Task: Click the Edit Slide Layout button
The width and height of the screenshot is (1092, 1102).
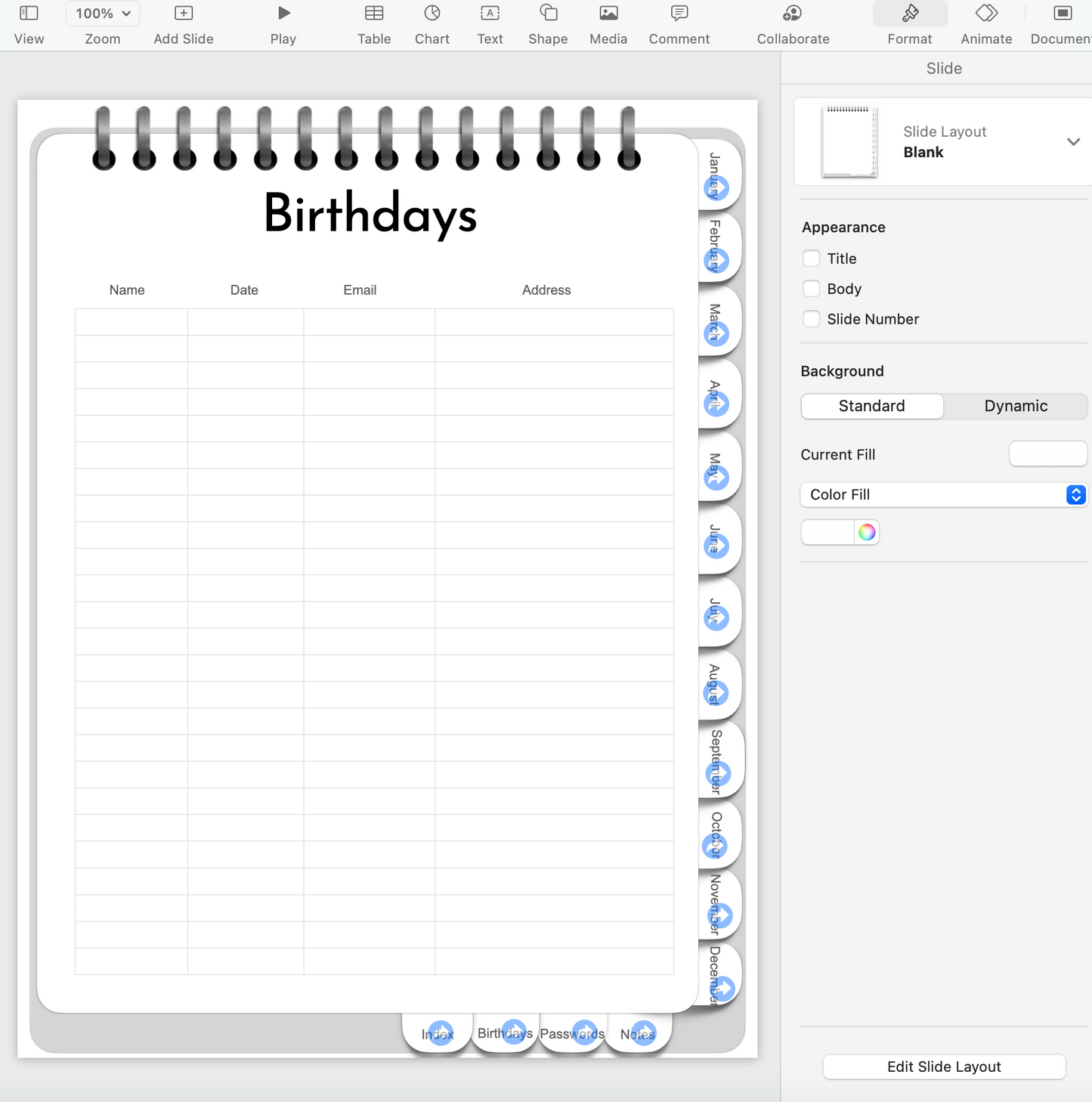Action: [x=944, y=1066]
